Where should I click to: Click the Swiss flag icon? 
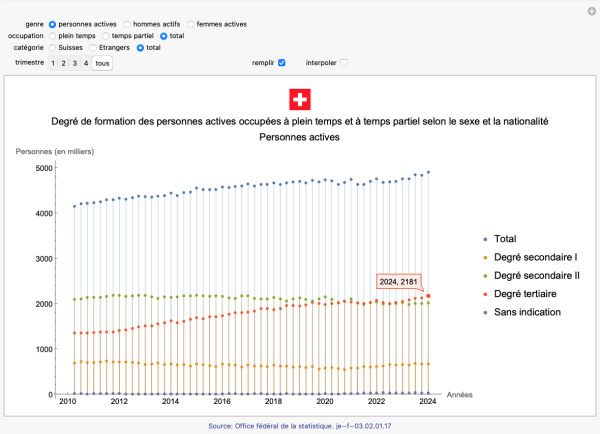[x=300, y=99]
